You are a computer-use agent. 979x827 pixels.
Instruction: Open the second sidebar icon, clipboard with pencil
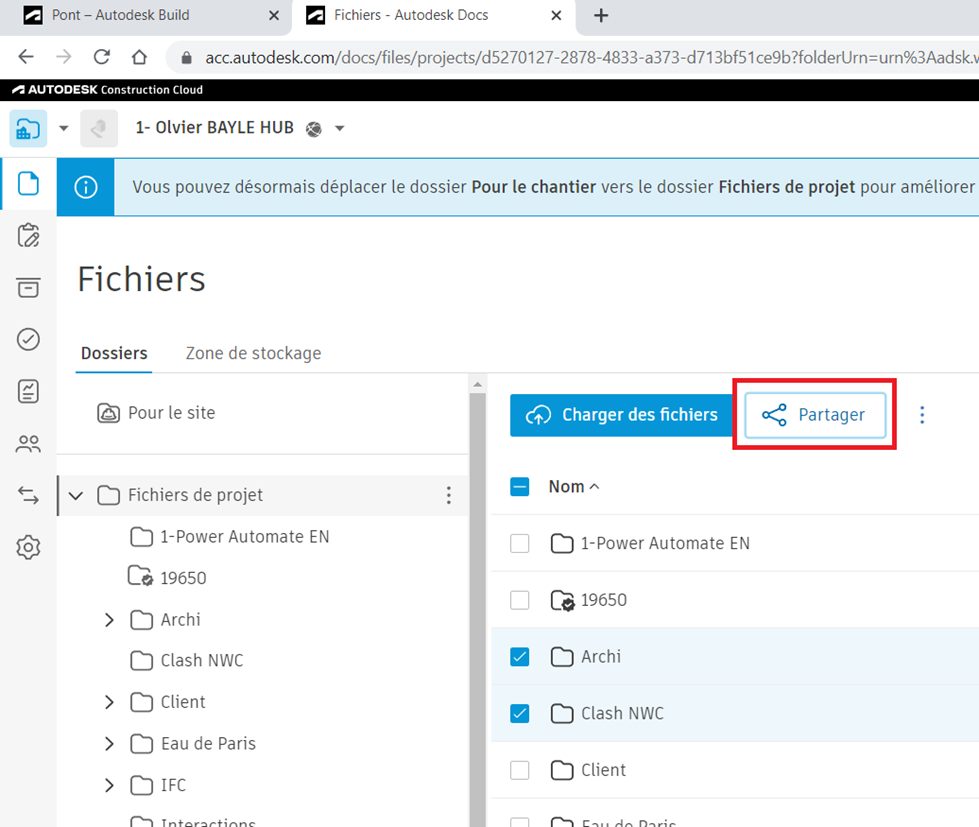click(x=28, y=235)
